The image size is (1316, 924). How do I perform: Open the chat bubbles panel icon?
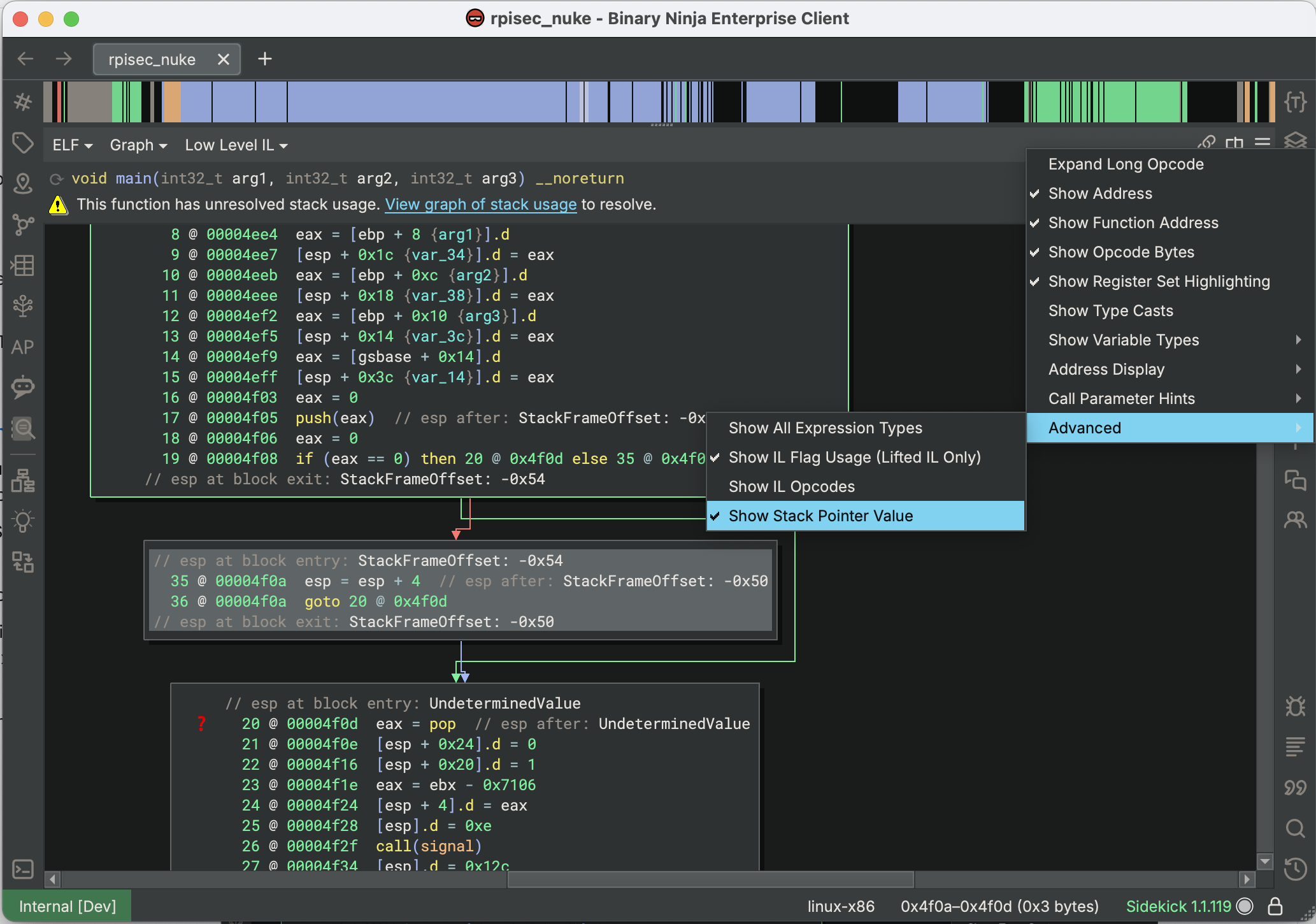(1295, 480)
